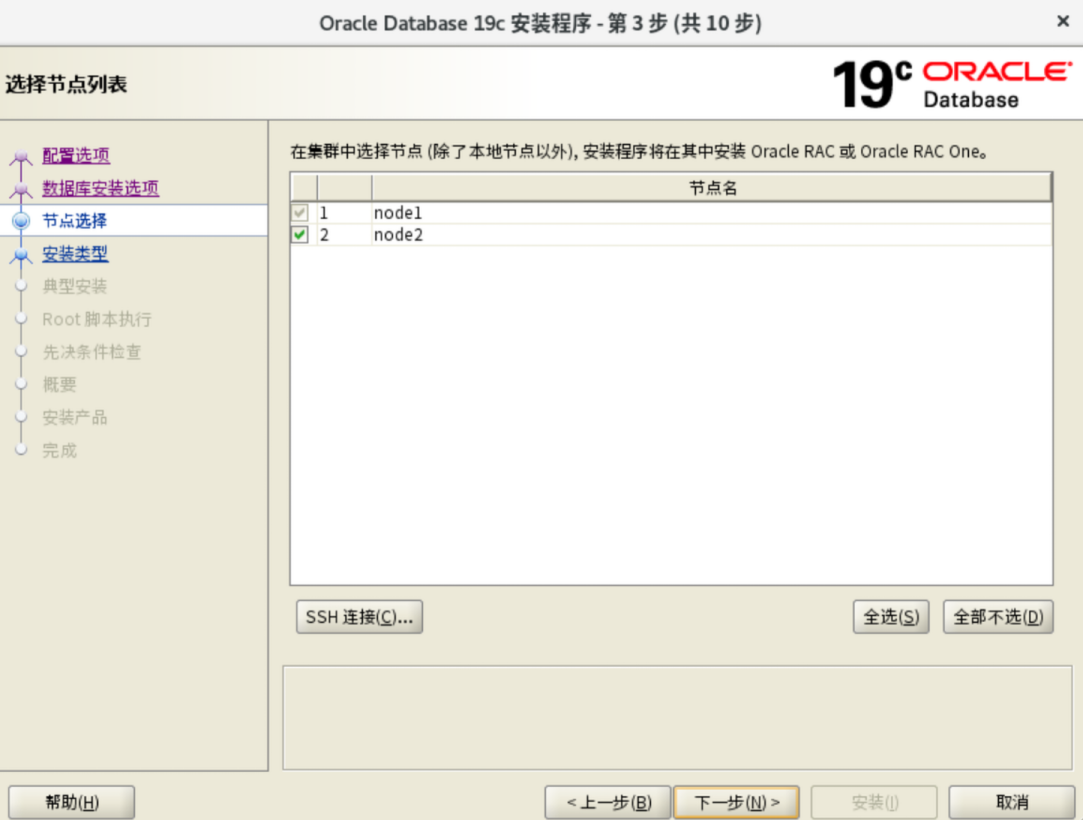The image size is (1083, 820).
Task: Click the 配置选项 step icon in sidebar
Action: click(x=21, y=158)
